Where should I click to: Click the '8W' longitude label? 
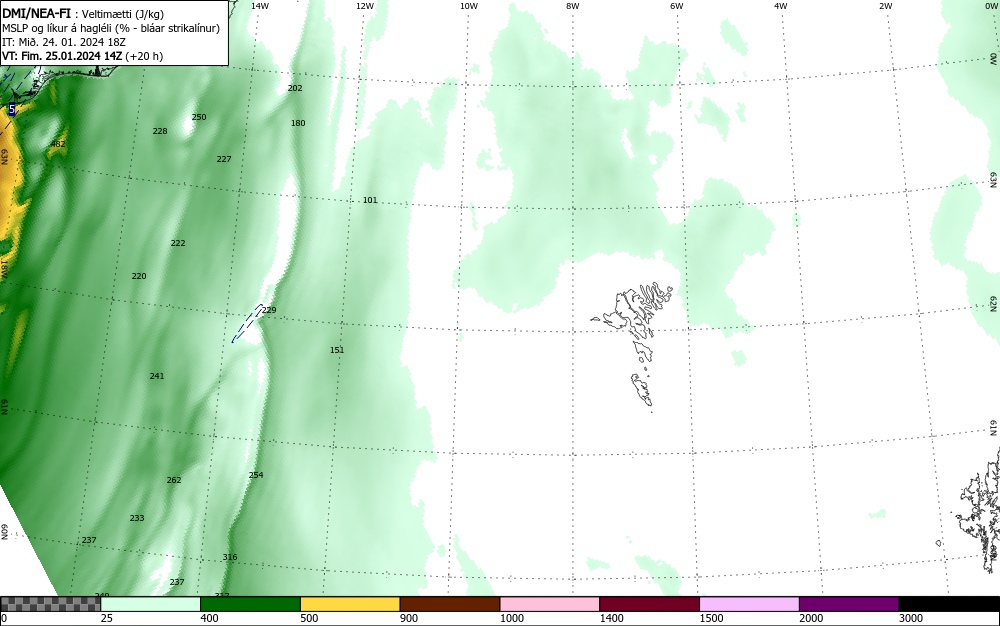tap(573, 6)
